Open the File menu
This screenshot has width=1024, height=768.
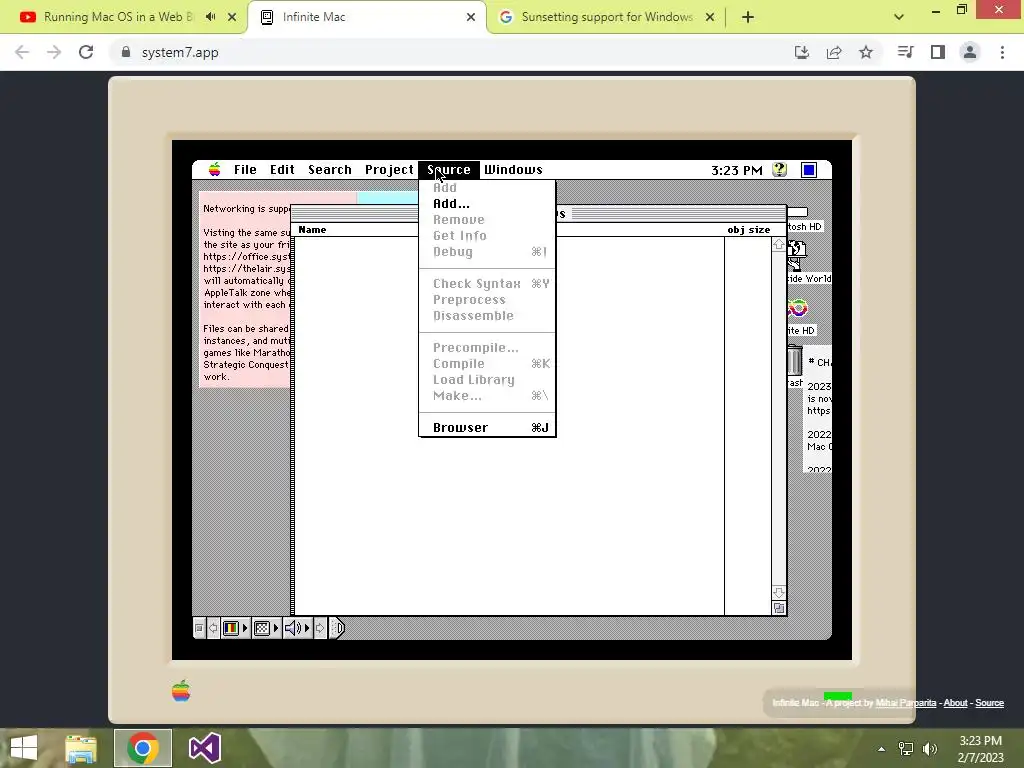pos(245,170)
